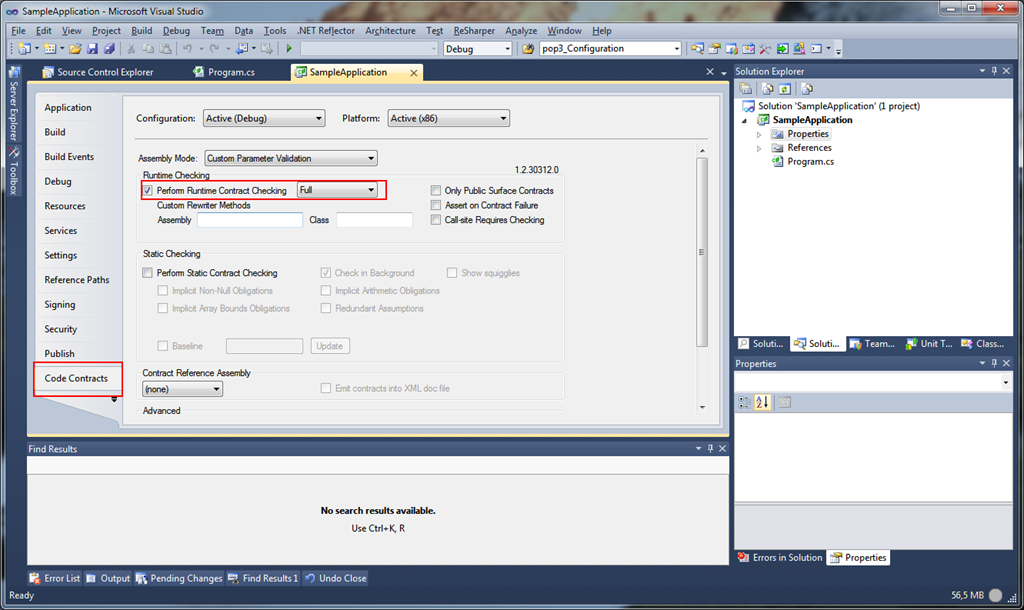
Task: Expand the References node in Solution Explorer
Action: (759, 148)
